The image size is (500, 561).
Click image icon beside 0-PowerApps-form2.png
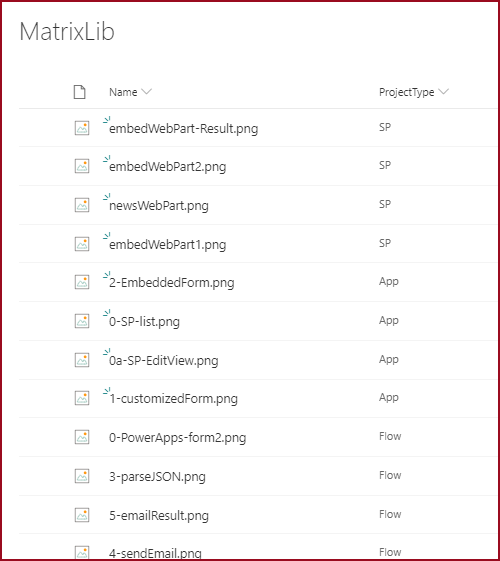[x=82, y=437]
